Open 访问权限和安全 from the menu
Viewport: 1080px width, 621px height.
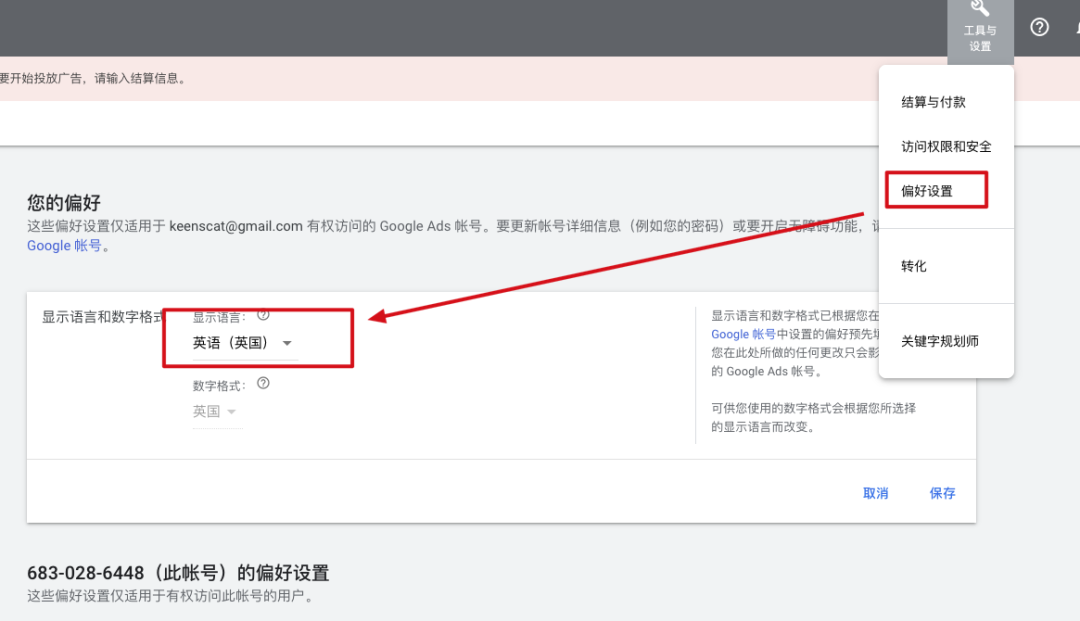tap(946, 146)
